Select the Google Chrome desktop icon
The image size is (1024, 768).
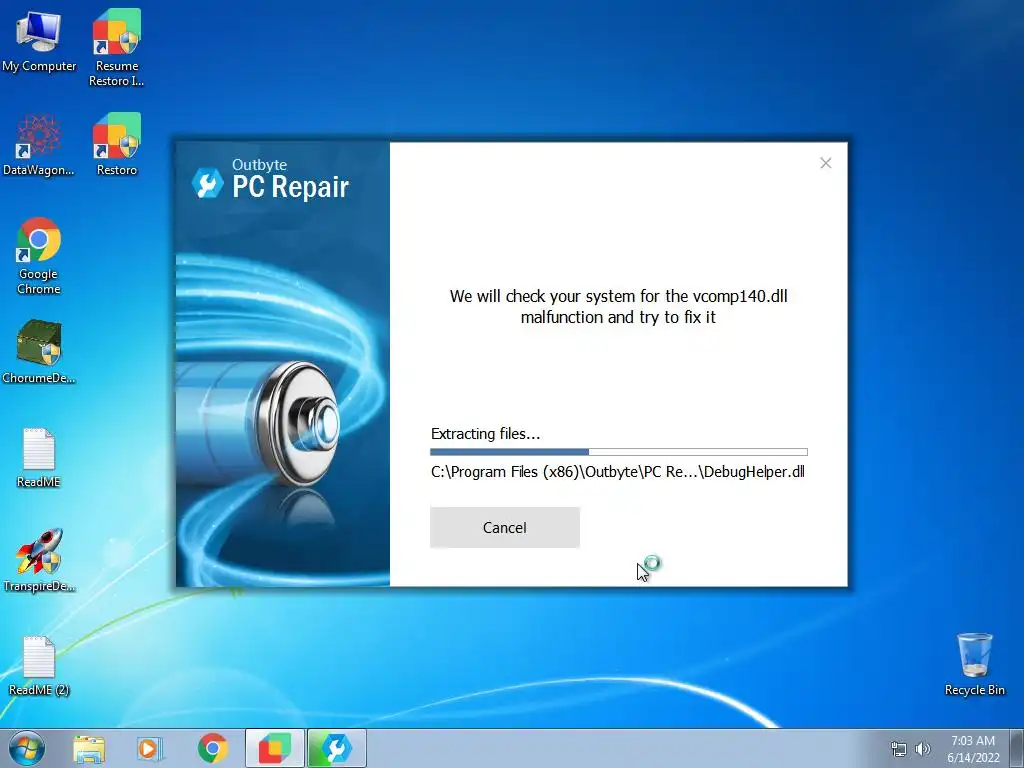(39, 255)
